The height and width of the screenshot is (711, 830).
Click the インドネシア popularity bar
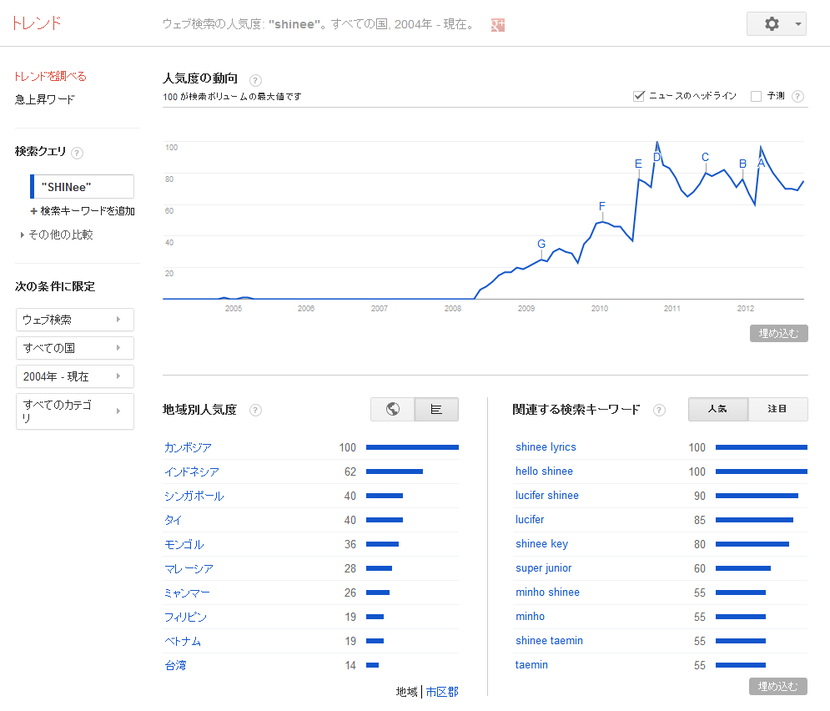click(394, 472)
